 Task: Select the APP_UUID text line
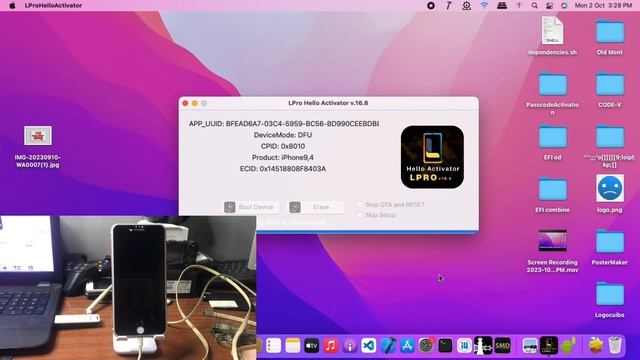(284, 124)
